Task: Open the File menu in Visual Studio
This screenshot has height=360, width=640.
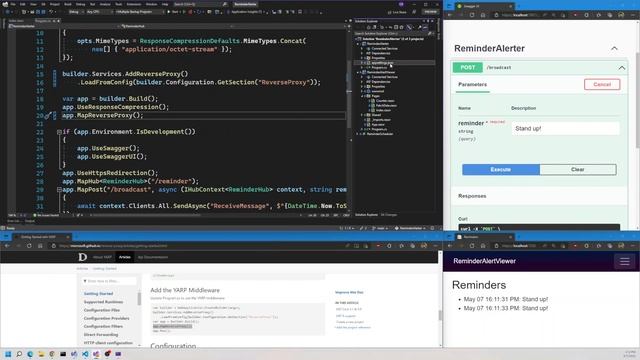Action: 13,4
